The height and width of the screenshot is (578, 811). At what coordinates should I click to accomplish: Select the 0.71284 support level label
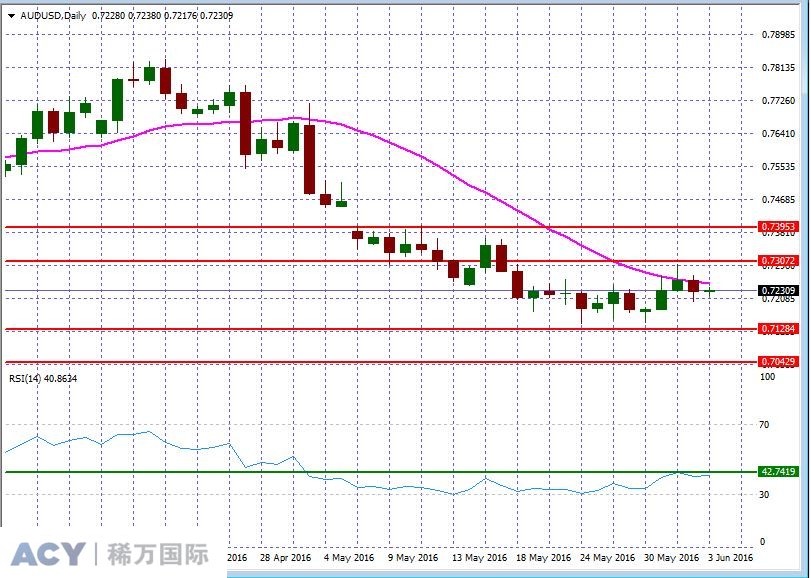click(x=778, y=329)
